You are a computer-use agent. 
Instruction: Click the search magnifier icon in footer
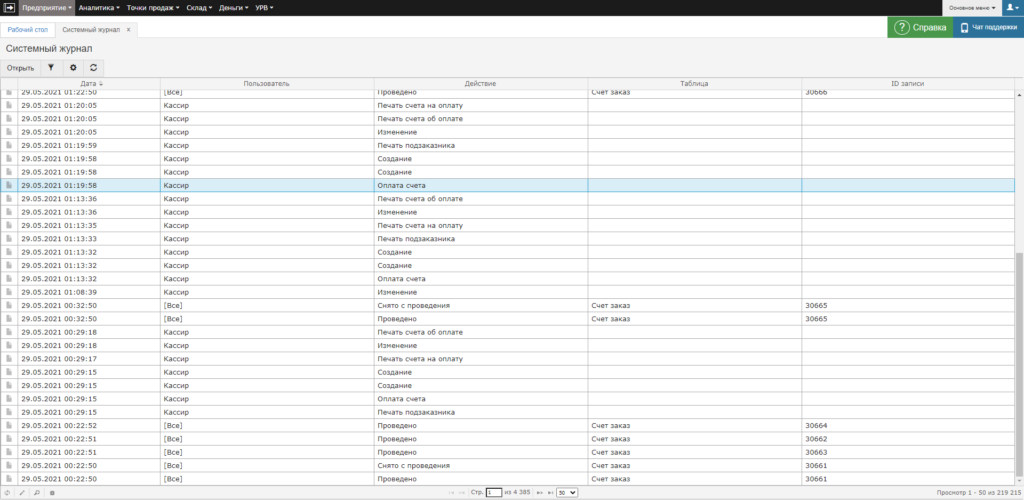pyautogui.click(x=37, y=493)
